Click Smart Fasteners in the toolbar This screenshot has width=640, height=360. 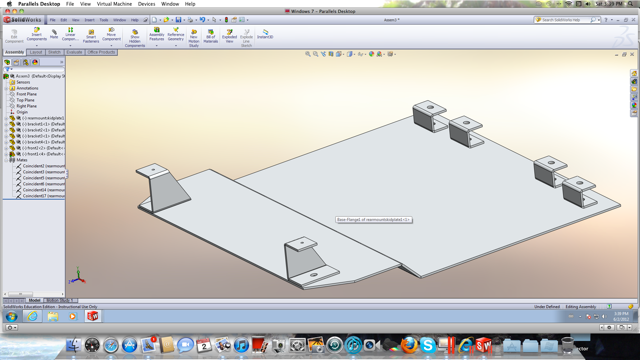(x=91, y=36)
